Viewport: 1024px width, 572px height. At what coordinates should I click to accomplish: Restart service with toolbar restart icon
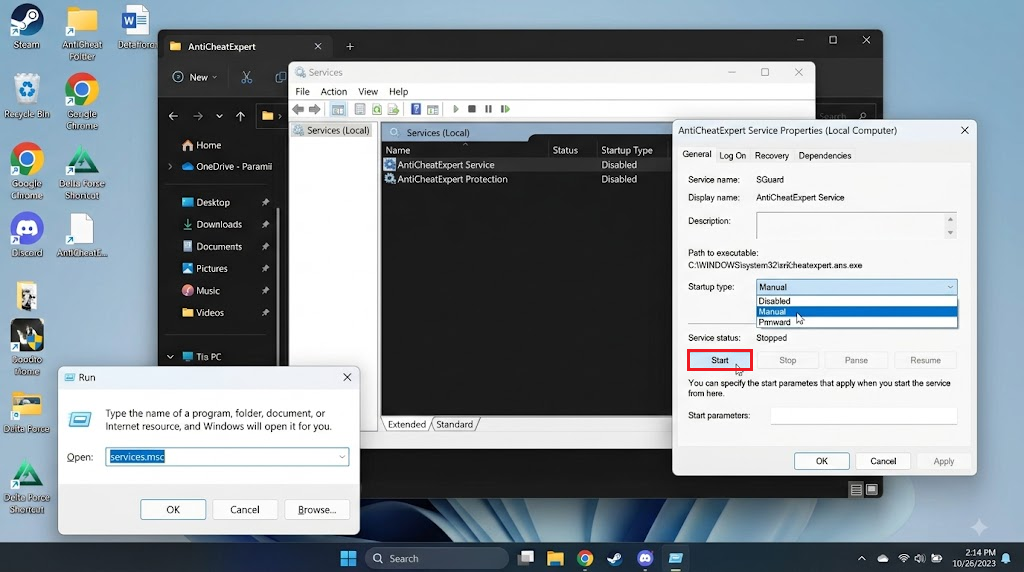(x=505, y=109)
